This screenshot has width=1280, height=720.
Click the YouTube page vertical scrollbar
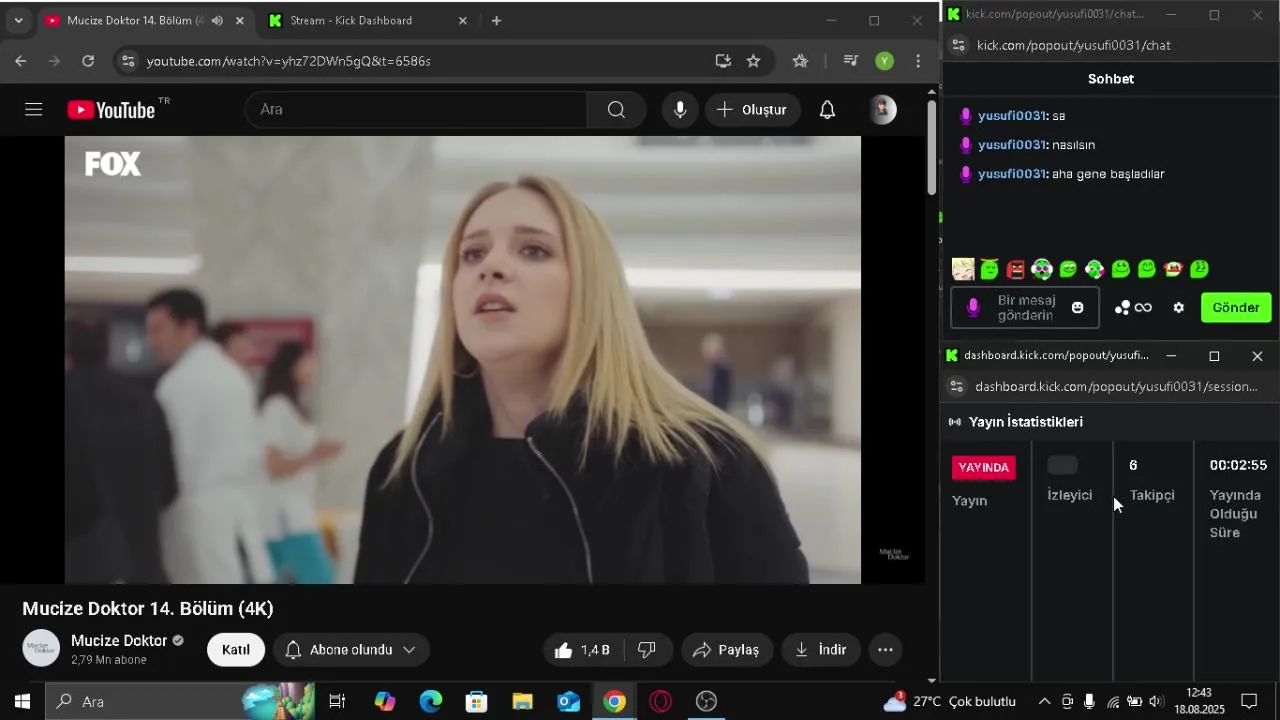932,147
